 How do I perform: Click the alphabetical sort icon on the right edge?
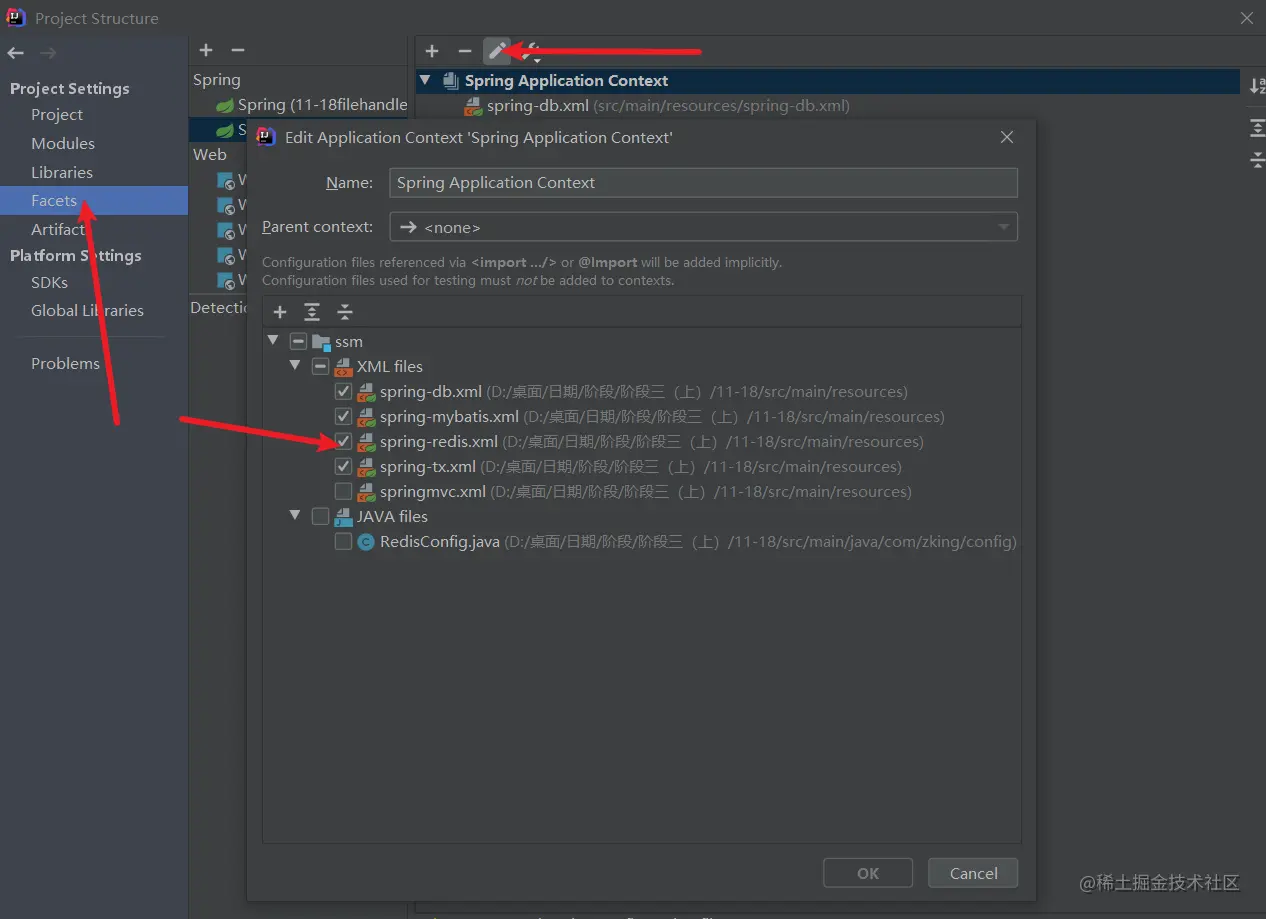tap(1257, 85)
